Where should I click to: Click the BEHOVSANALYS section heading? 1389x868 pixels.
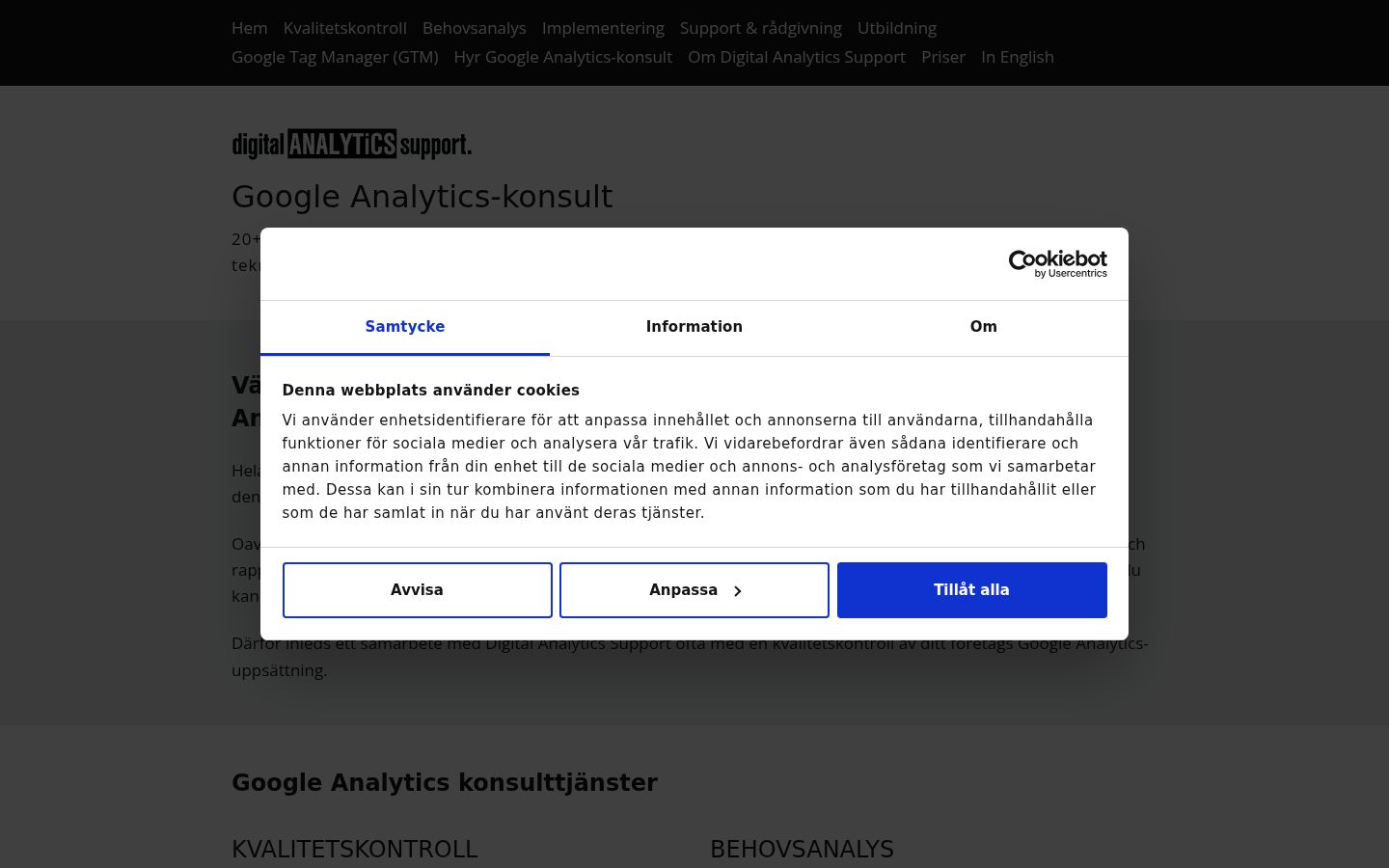pos(803,850)
